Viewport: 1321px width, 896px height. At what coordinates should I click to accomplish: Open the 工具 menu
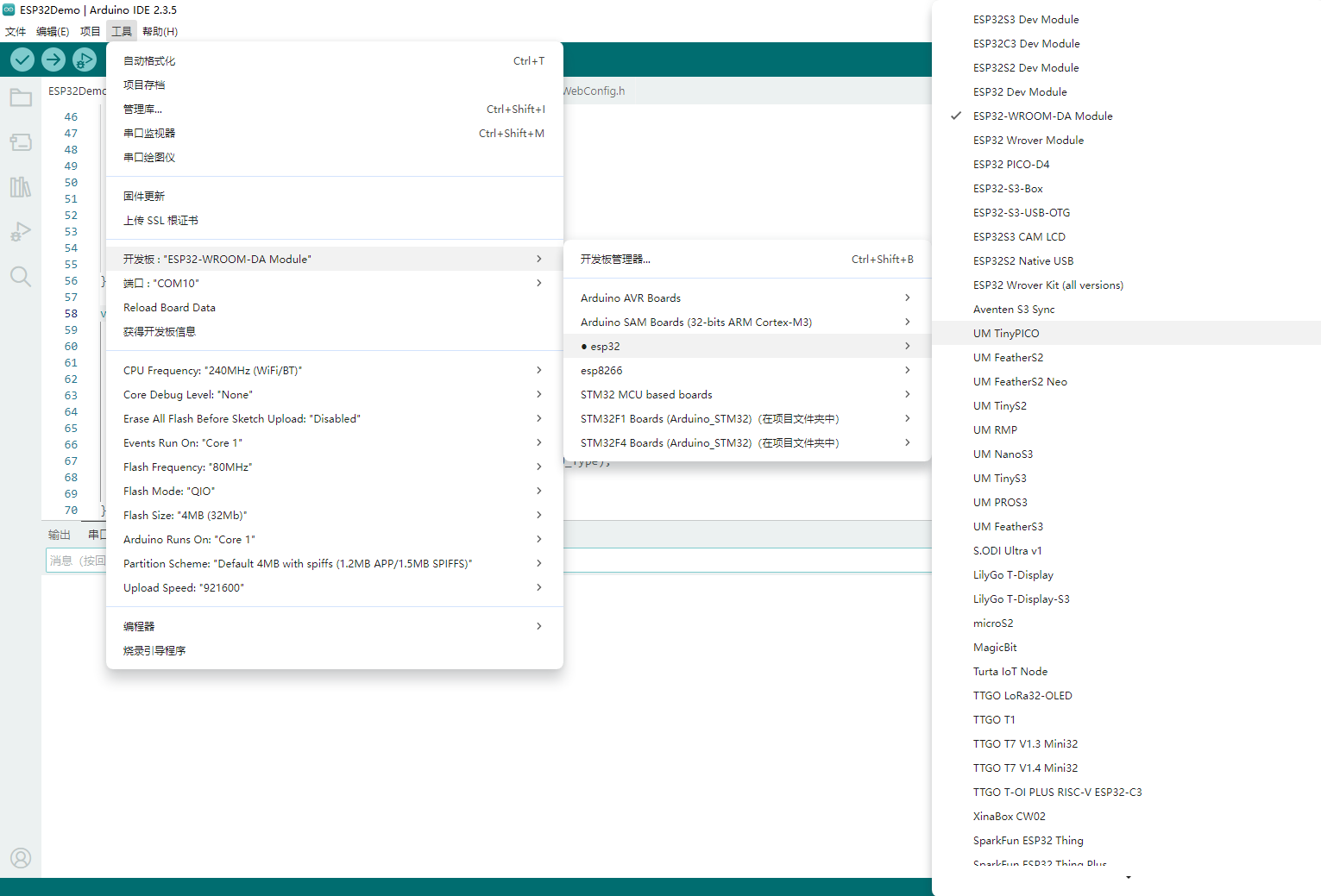[122, 31]
